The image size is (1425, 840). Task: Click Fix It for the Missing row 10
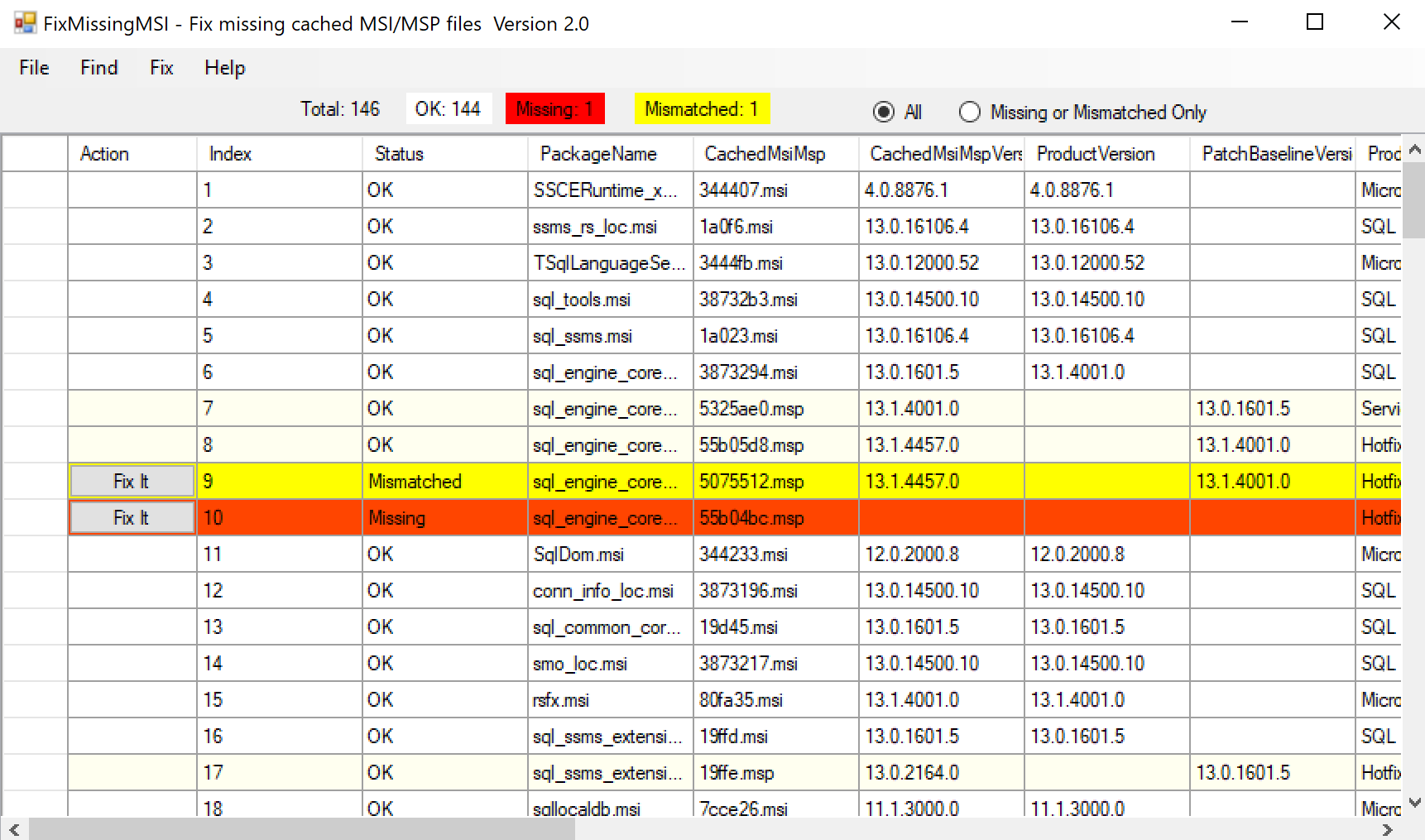pyautogui.click(x=132, y=517)
